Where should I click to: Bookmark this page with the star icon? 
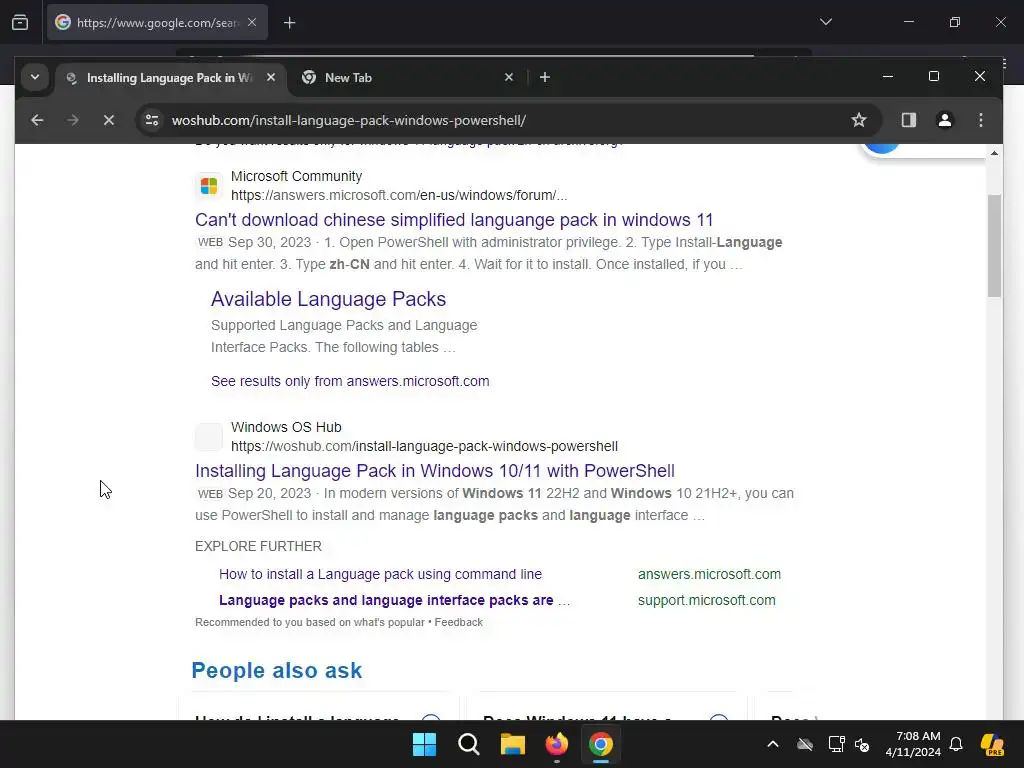(859, 120)
